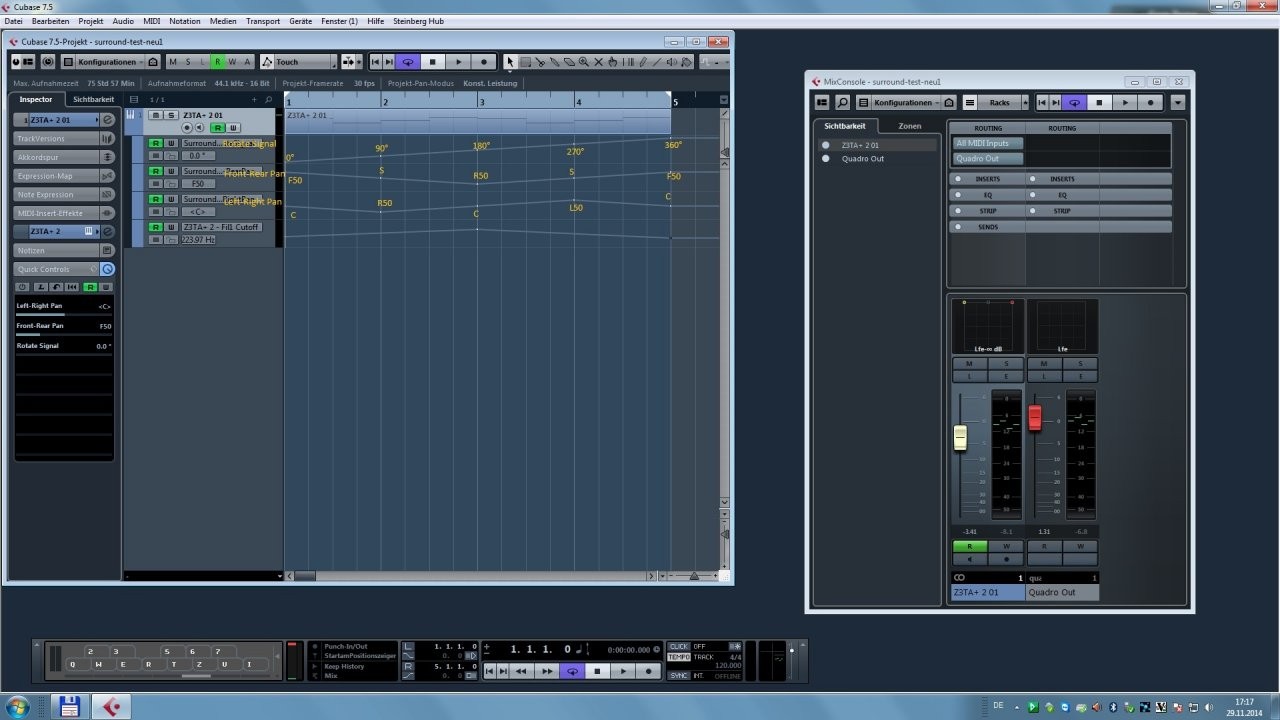This screenshot has width=1280, height=720.
Task: Solo the Z3TA+ 2 01 track
Action: (171, 115)
